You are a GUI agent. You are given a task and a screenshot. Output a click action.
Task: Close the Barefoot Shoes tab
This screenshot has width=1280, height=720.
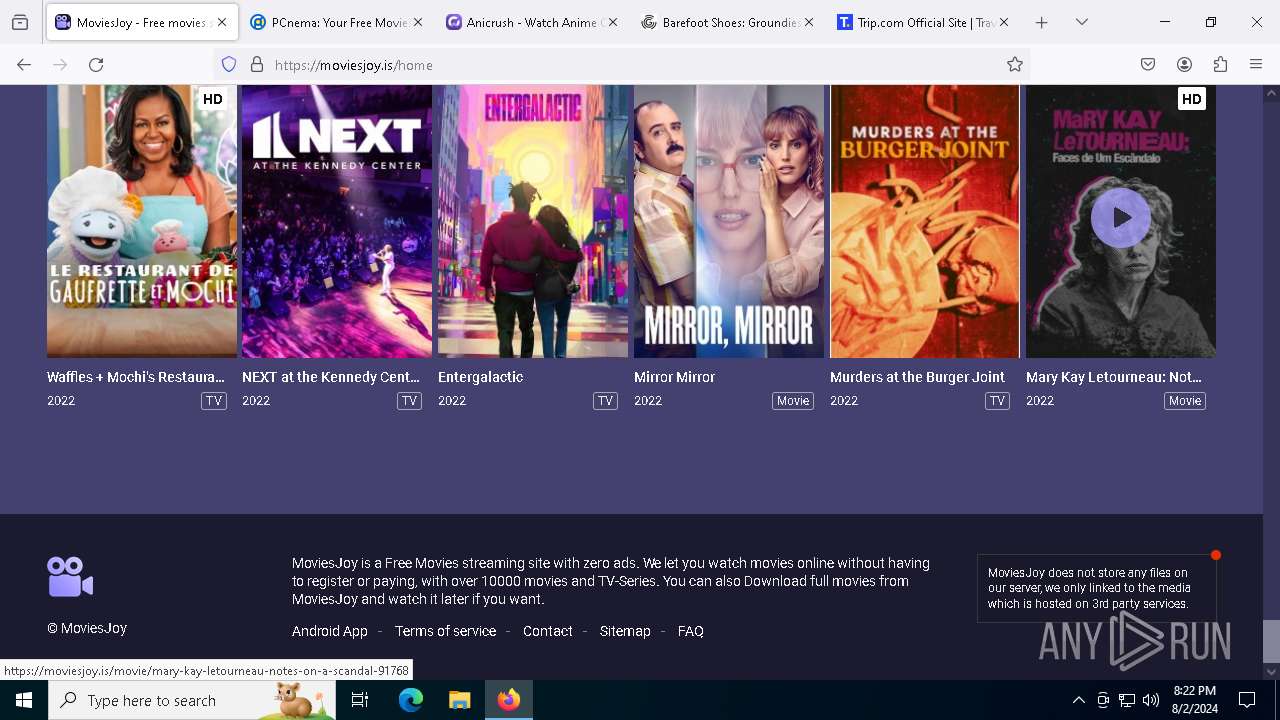pyautogui.click(x=809, y=22)
